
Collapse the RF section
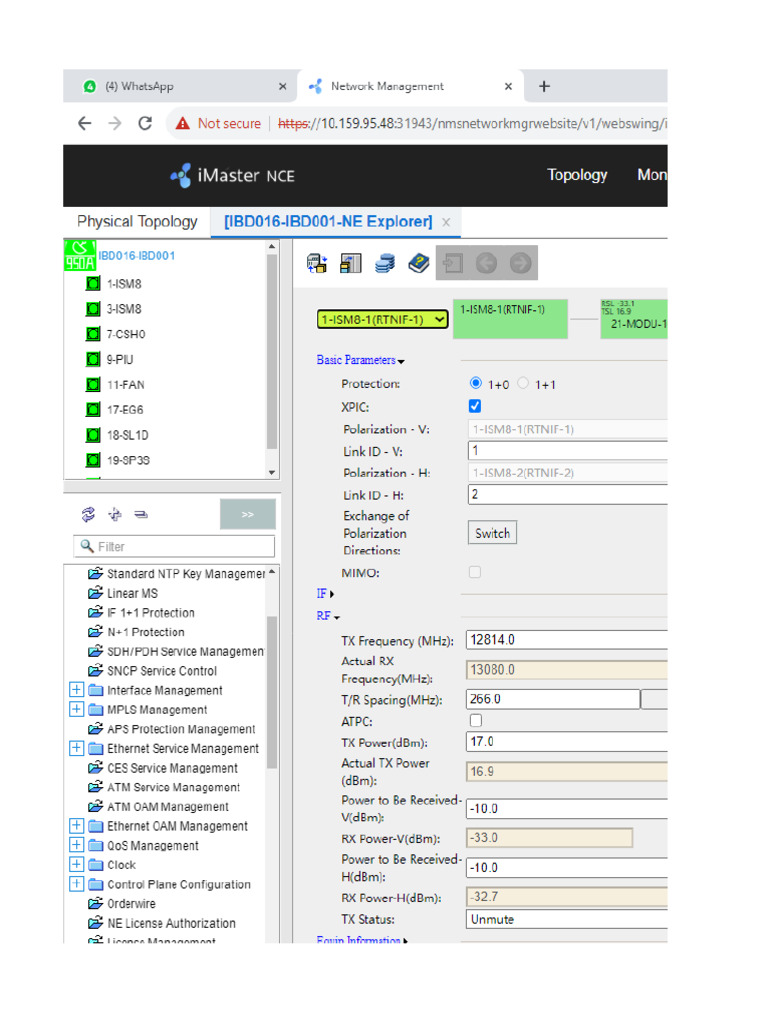click(x=329, y=617)
